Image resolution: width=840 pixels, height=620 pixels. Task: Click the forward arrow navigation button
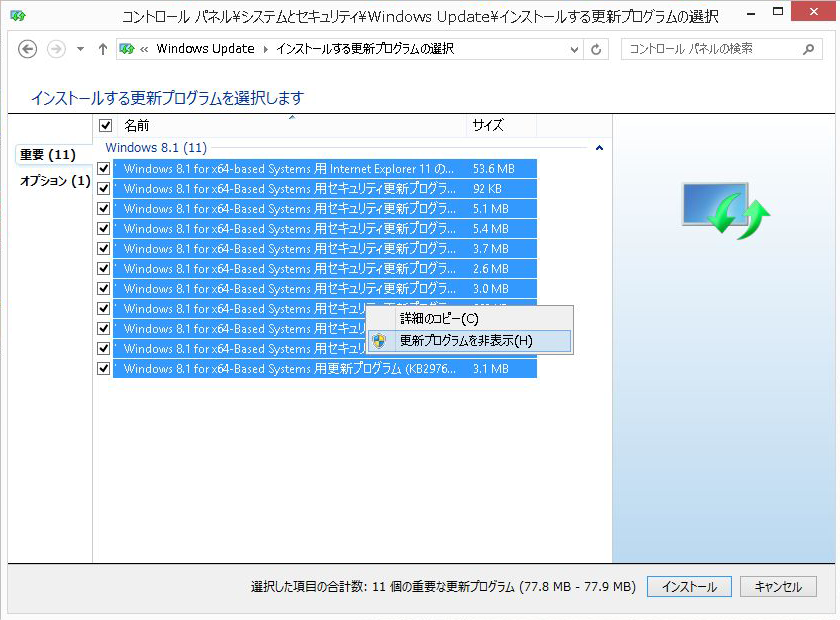pyautogui.click(x=56, y=49)
